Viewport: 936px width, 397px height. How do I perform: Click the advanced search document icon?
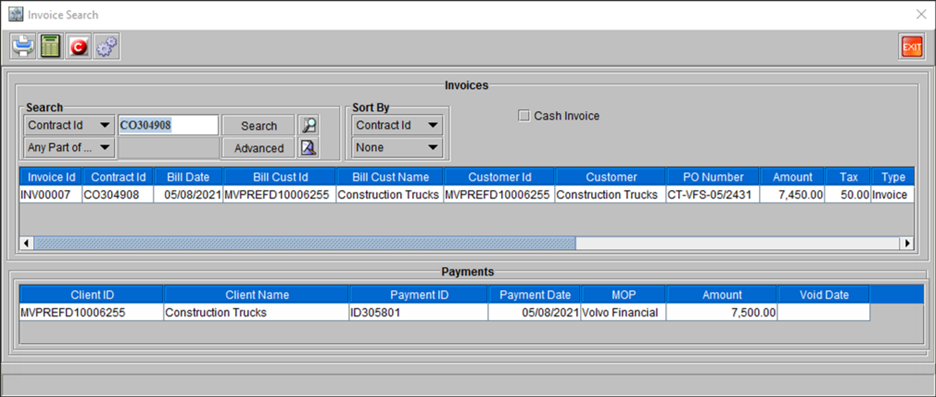tap(309, 147)
